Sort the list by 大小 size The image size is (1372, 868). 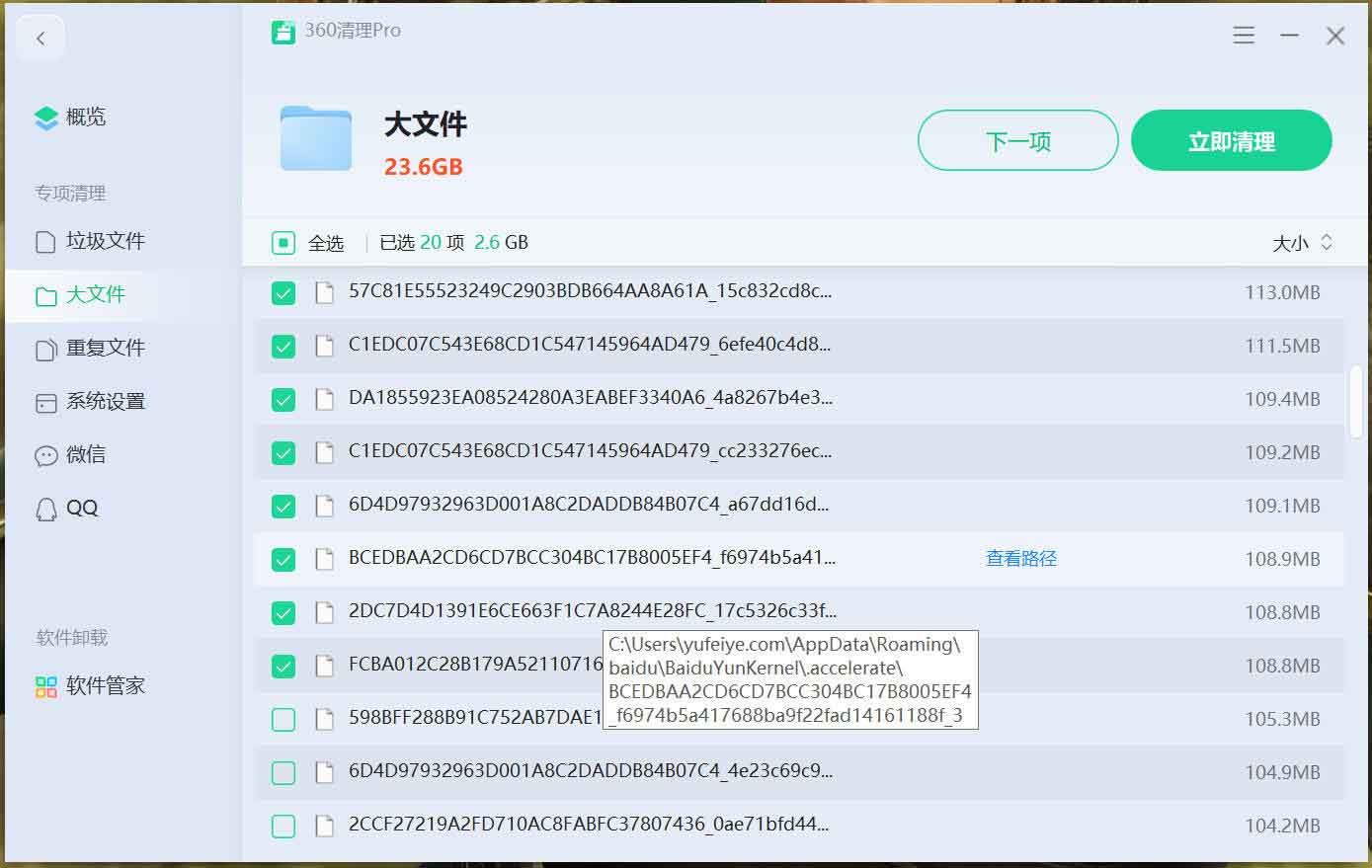click(x=1302, y=243)
